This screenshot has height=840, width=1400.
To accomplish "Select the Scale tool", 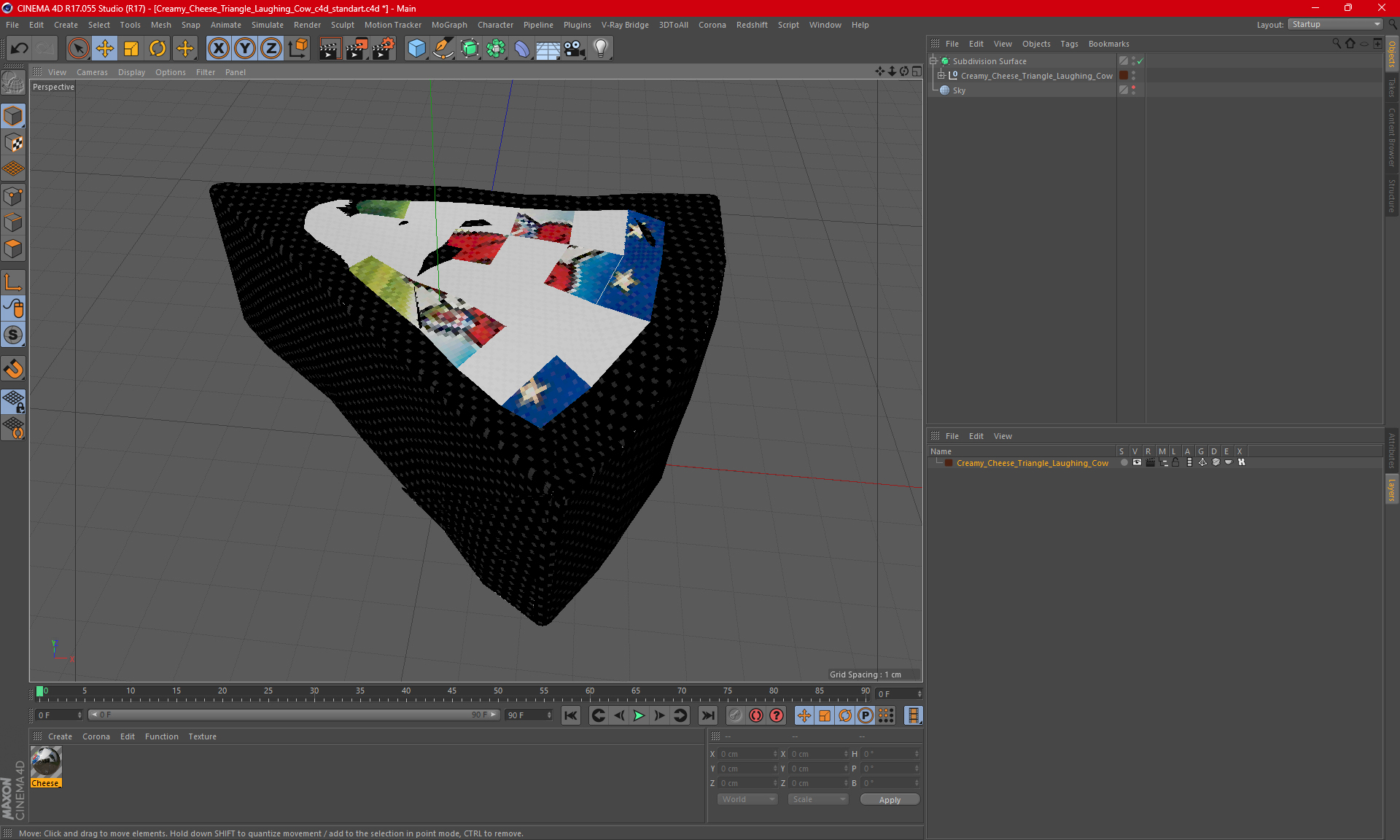I will pos(131,49).
